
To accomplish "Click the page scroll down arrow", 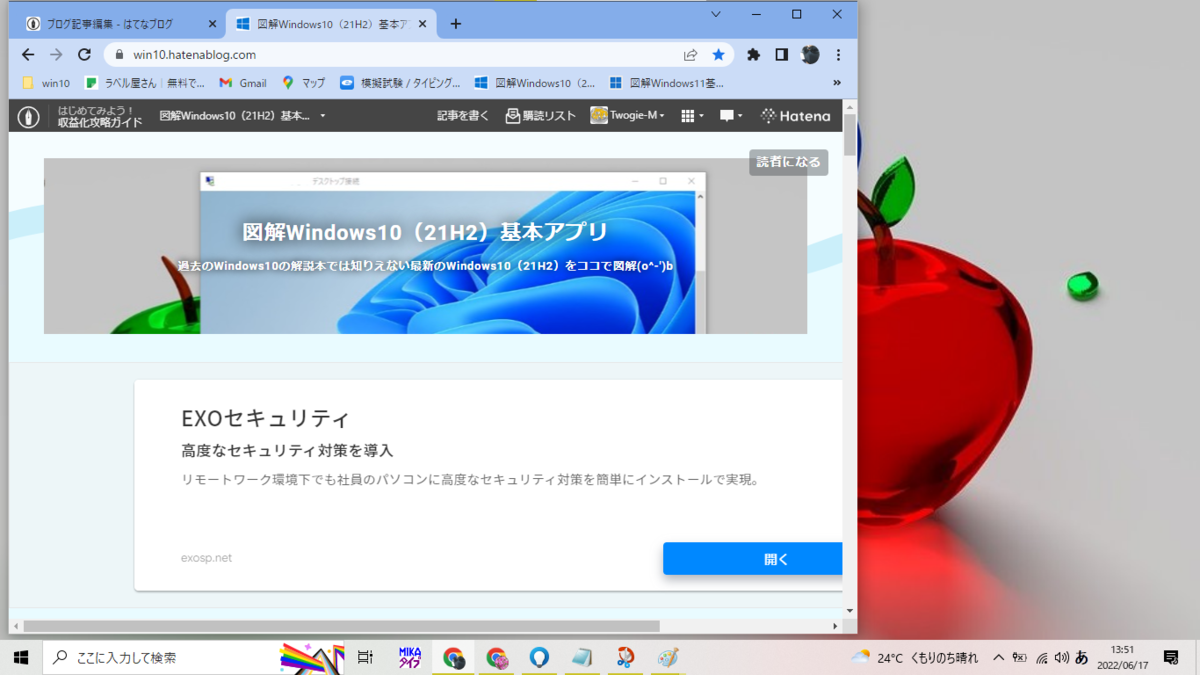I will point(850,611).
